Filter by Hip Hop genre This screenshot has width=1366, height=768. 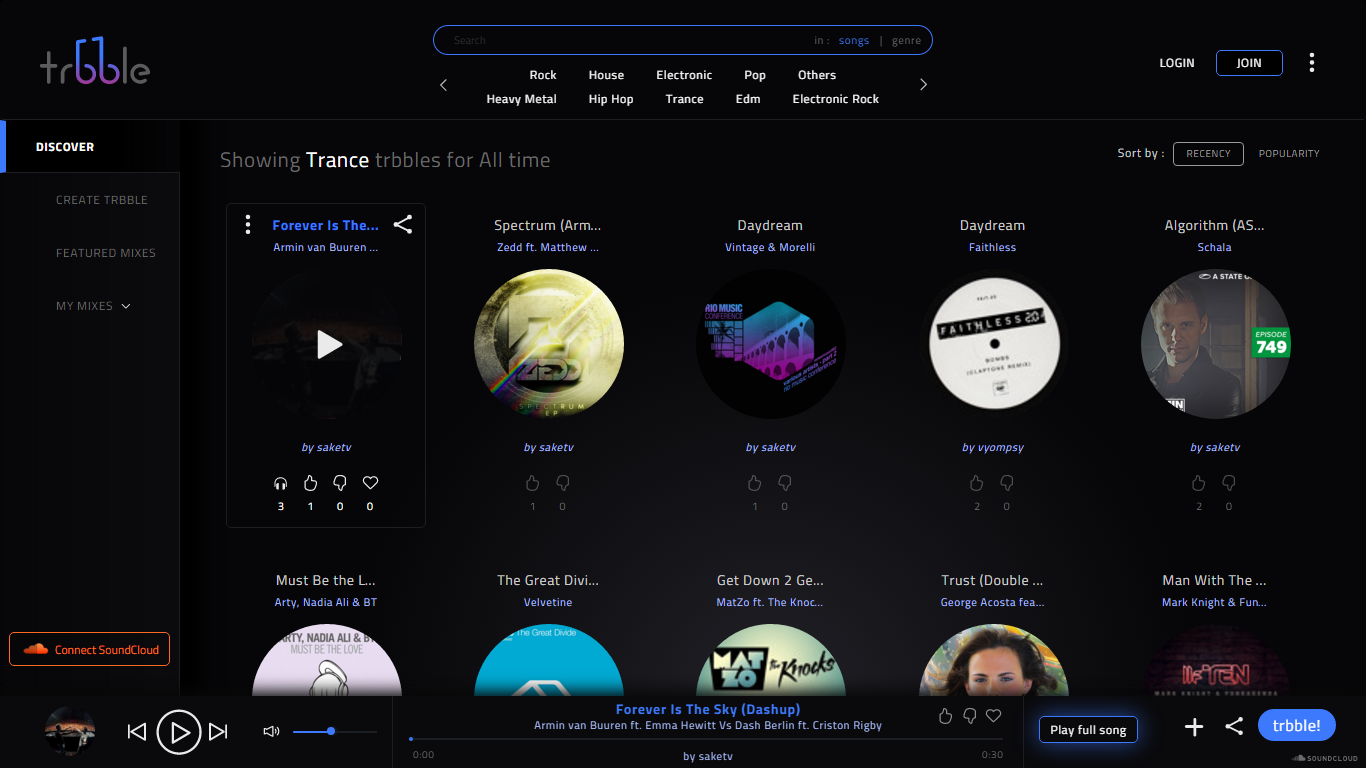tap(611, 99)
